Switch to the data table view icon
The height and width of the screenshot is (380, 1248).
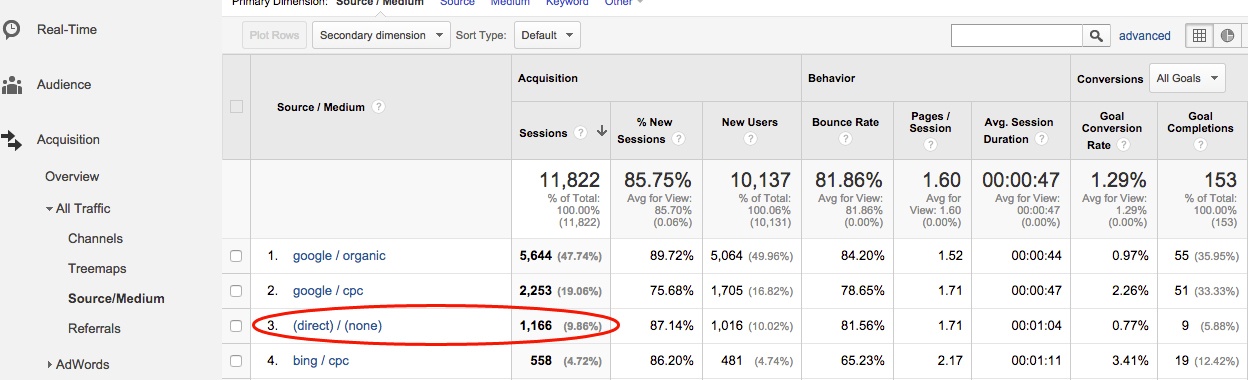pyautogui.click(x=1199, y=35)
